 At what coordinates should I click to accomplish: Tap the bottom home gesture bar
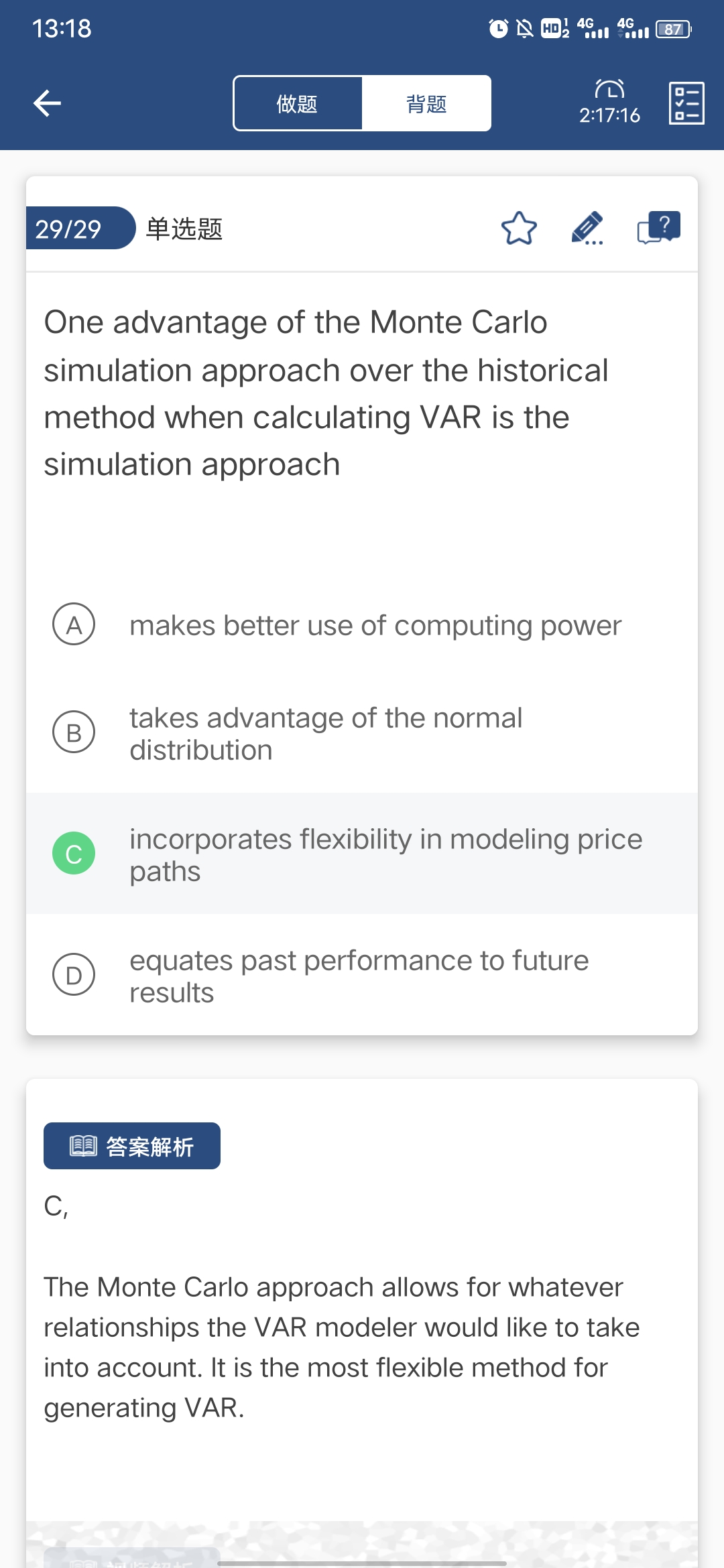click(x=362, y=1563)
